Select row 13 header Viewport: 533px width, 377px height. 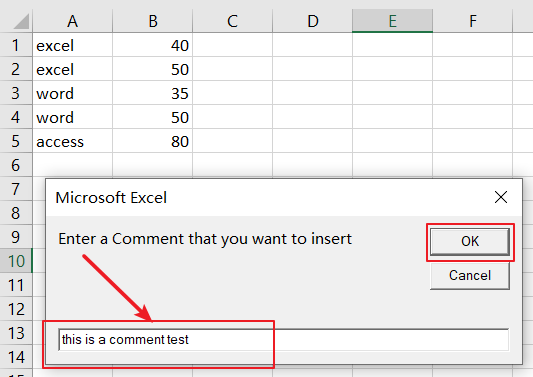(16, 333)
